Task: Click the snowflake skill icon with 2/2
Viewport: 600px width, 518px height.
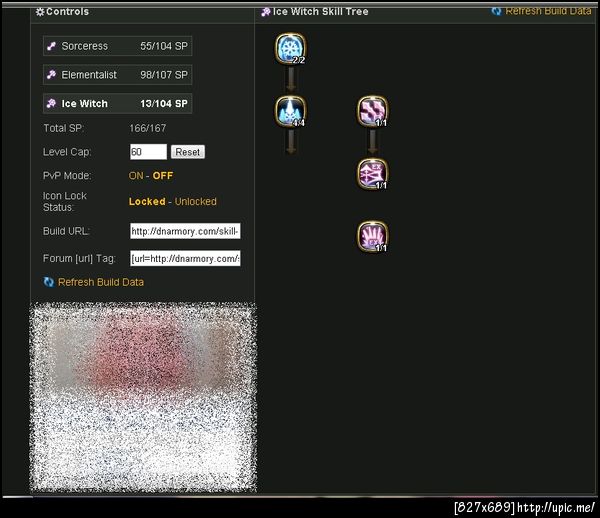Action: pyautogui.click(x=290, y=48)
